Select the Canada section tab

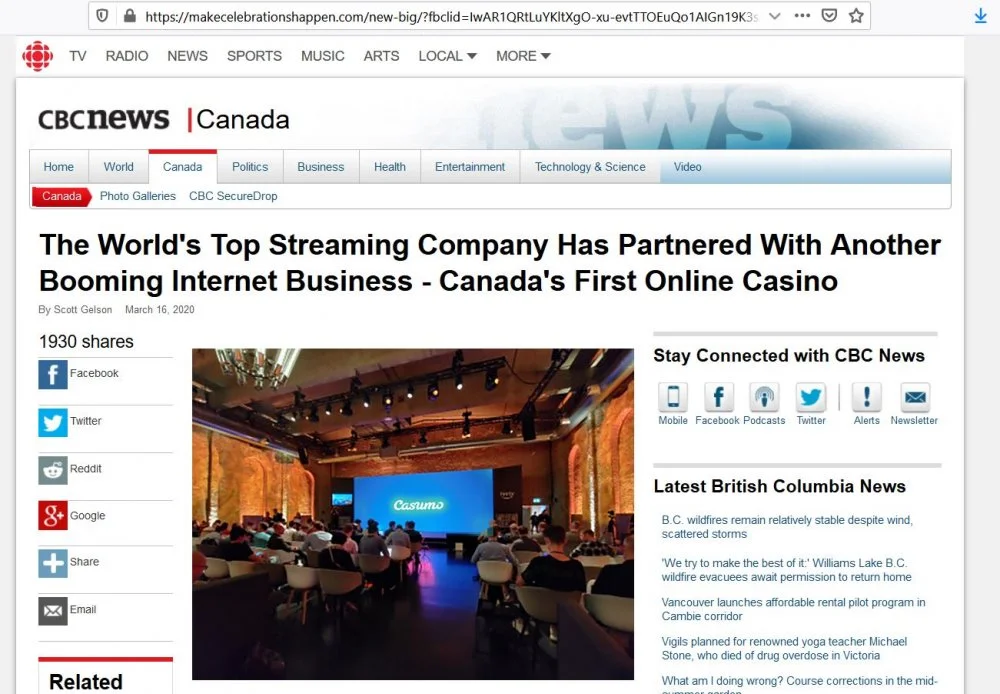(x=182, y=167)
